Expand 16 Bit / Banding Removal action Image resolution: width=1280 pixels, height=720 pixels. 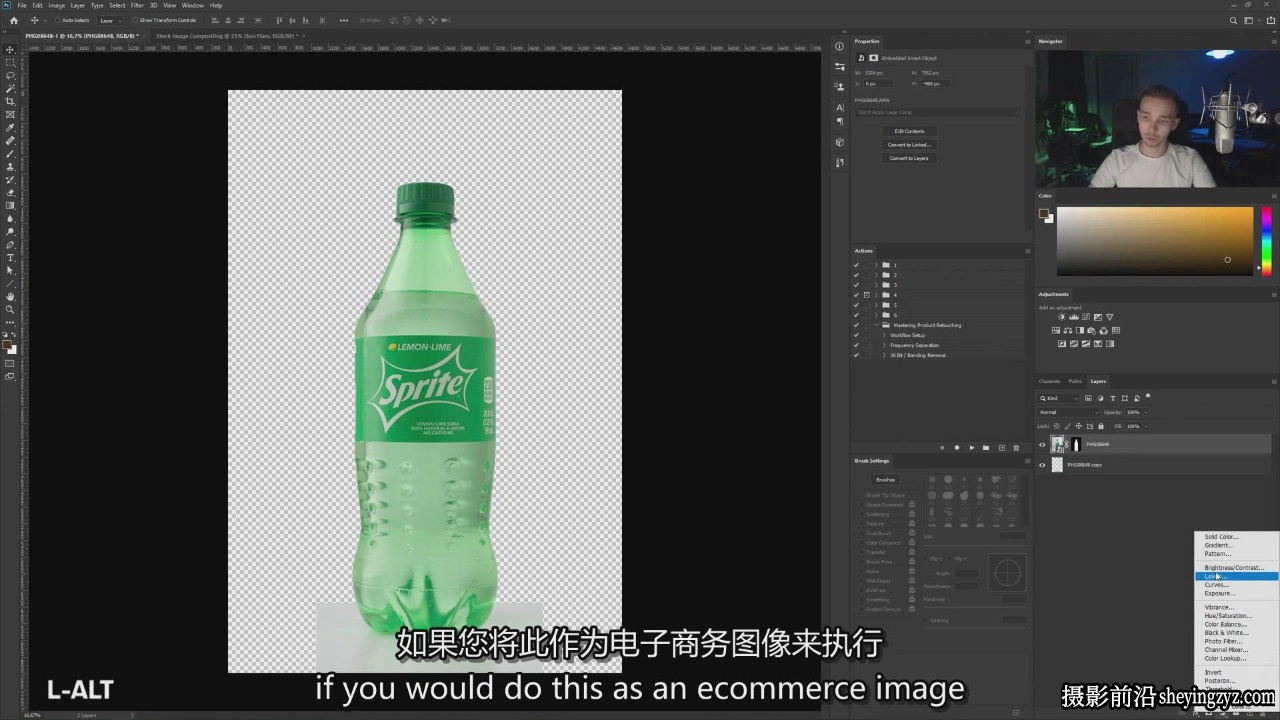point(884,355)
